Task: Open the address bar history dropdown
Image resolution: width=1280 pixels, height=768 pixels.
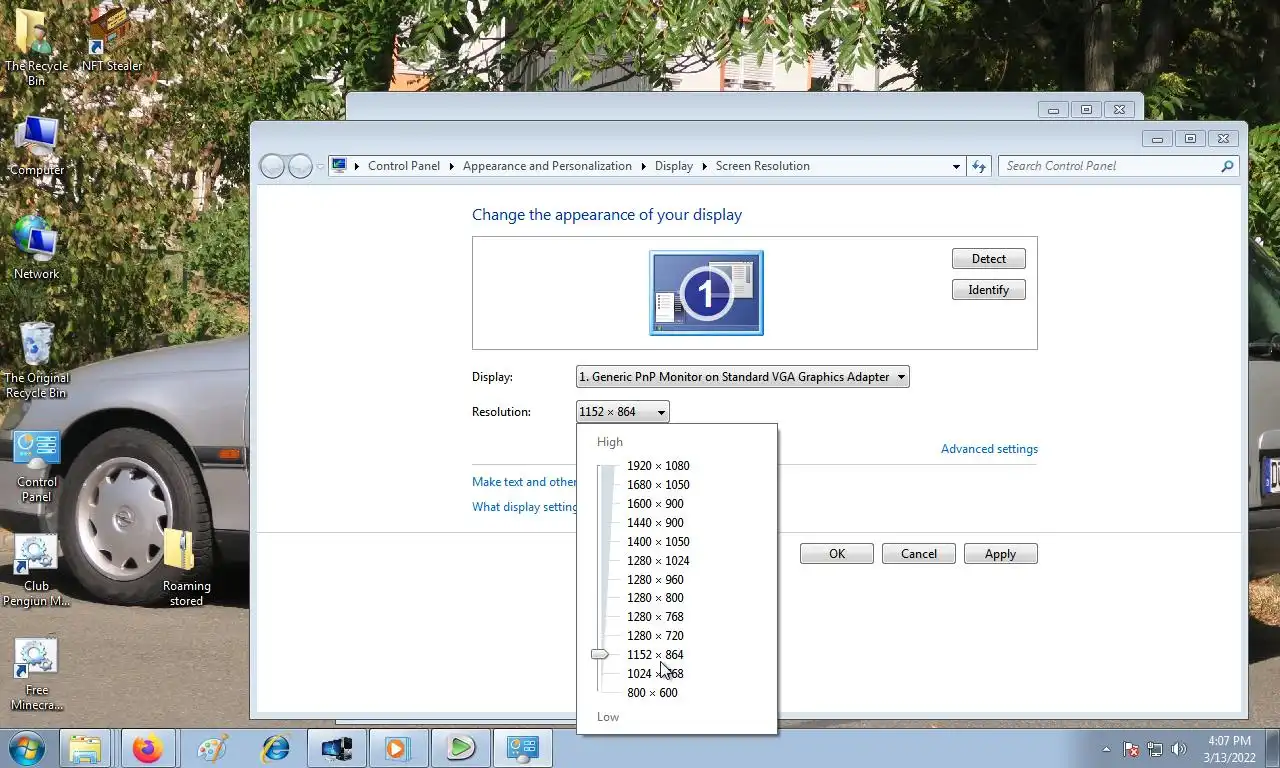Action: coord(956,167)
